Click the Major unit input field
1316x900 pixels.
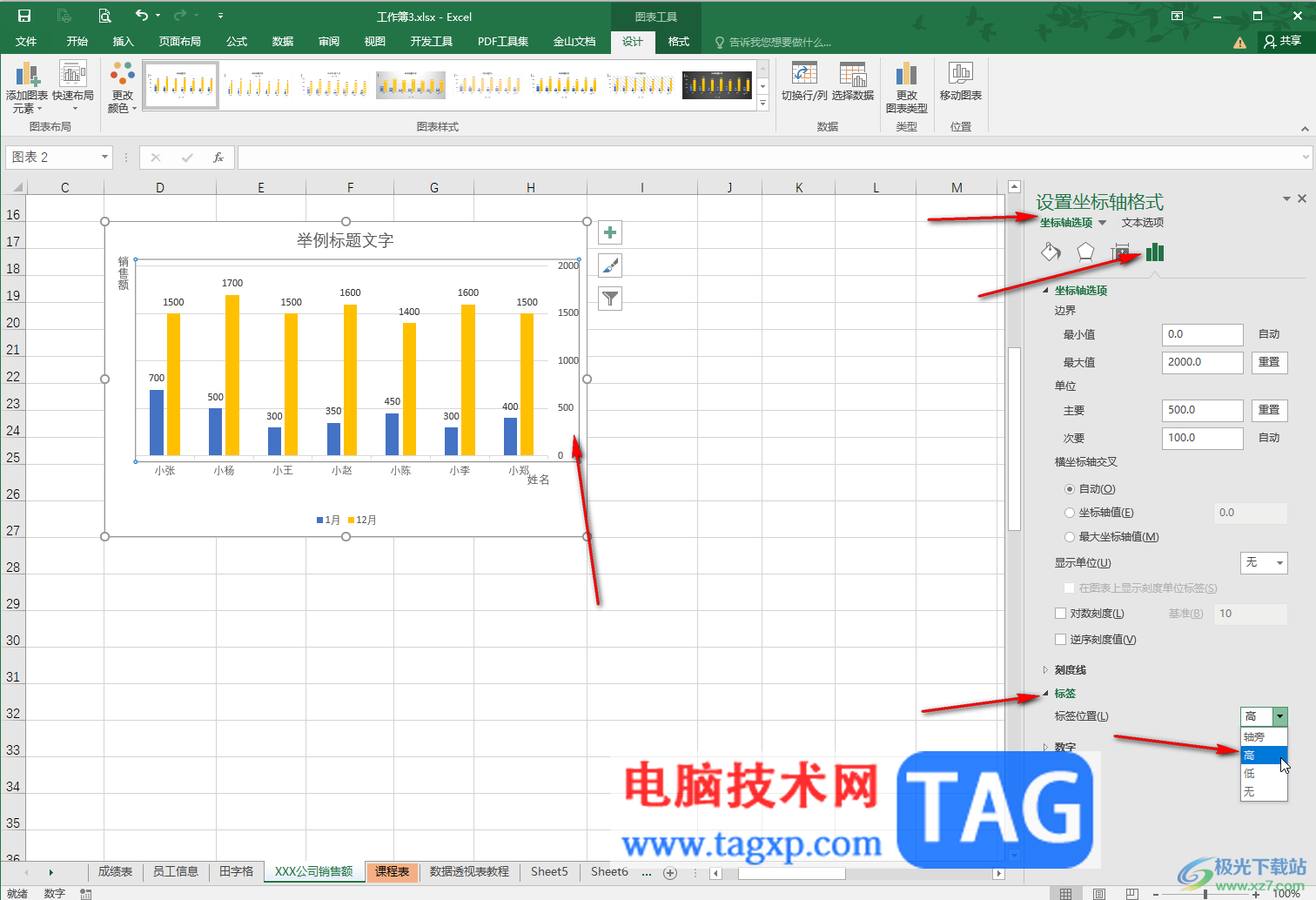[1203, 410]
